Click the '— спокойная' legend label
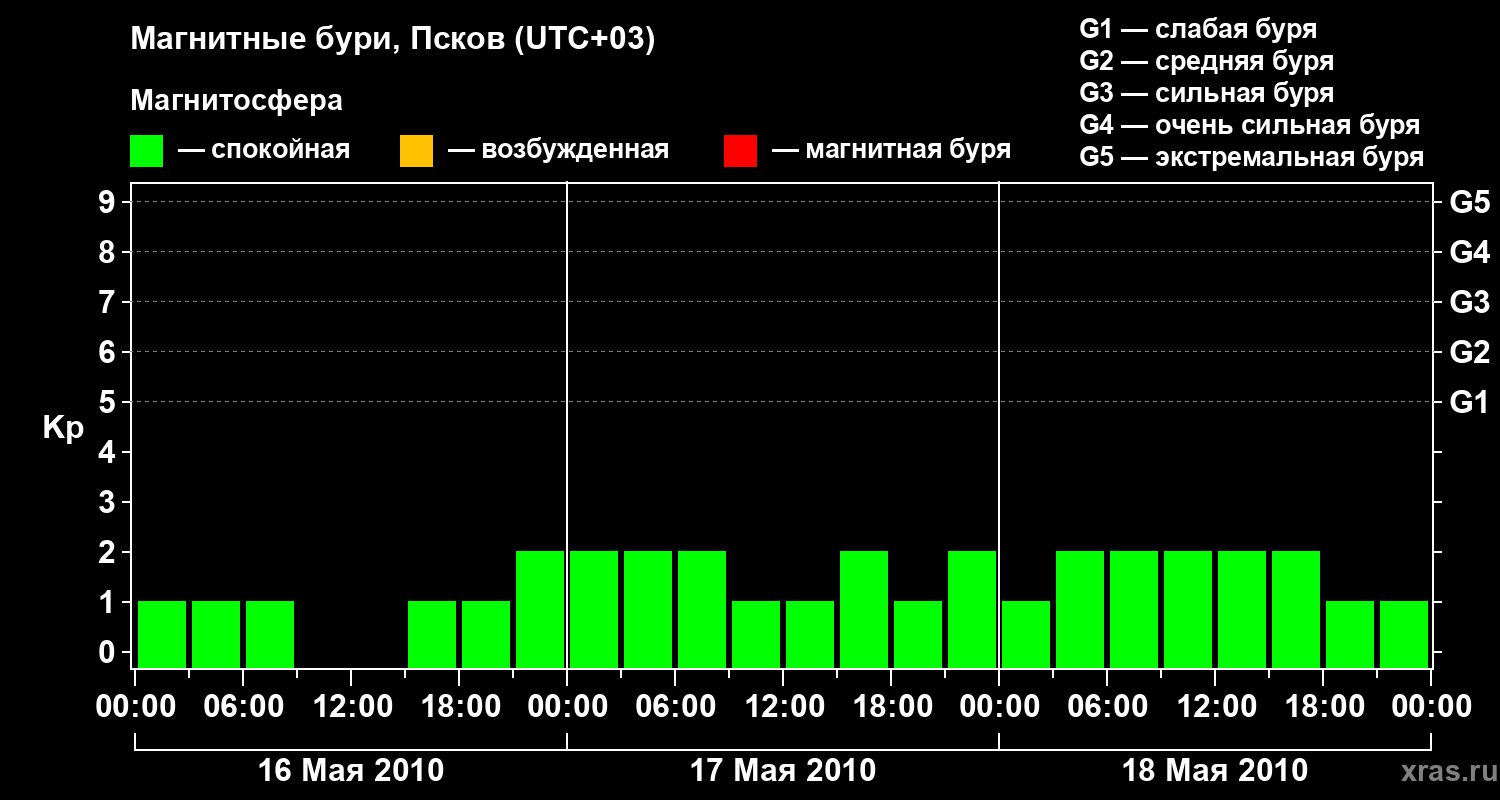 coord(264,150)
